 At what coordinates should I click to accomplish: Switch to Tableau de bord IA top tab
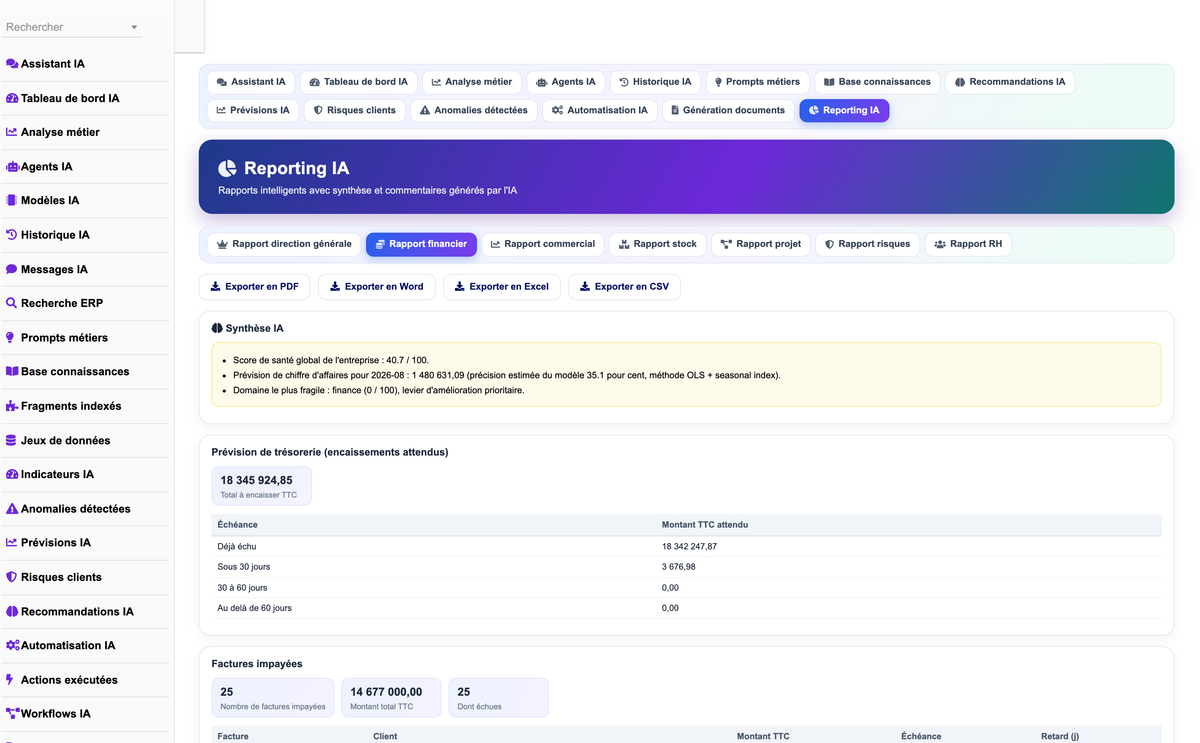(359, 82)
